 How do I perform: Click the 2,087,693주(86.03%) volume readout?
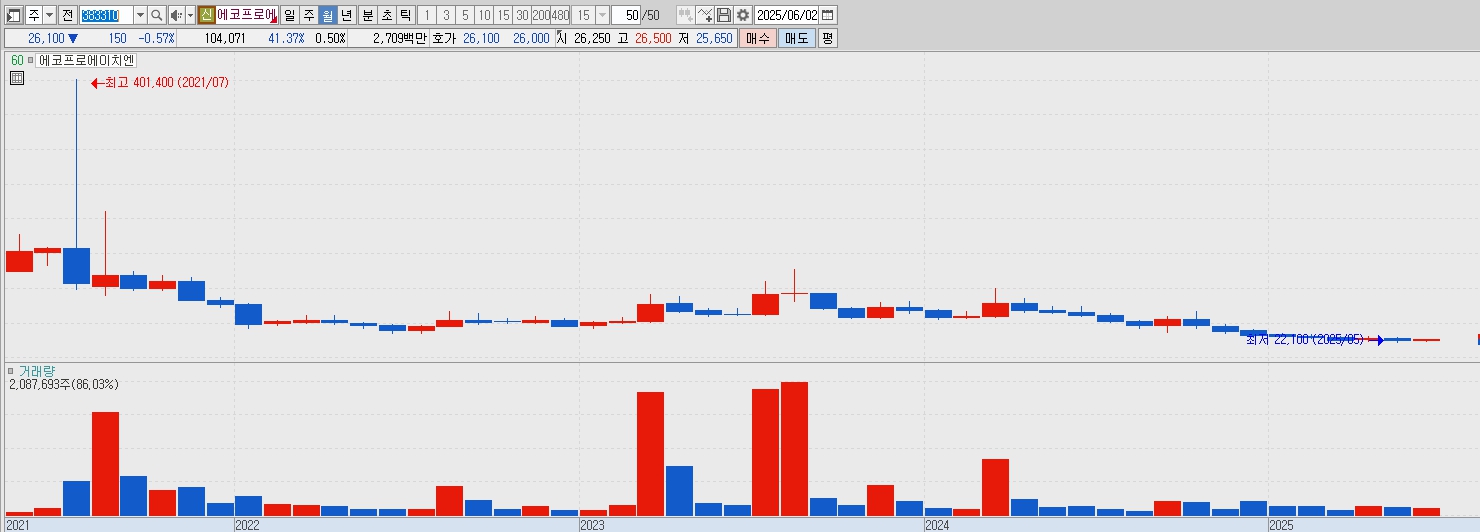click(x=63, y=384)
